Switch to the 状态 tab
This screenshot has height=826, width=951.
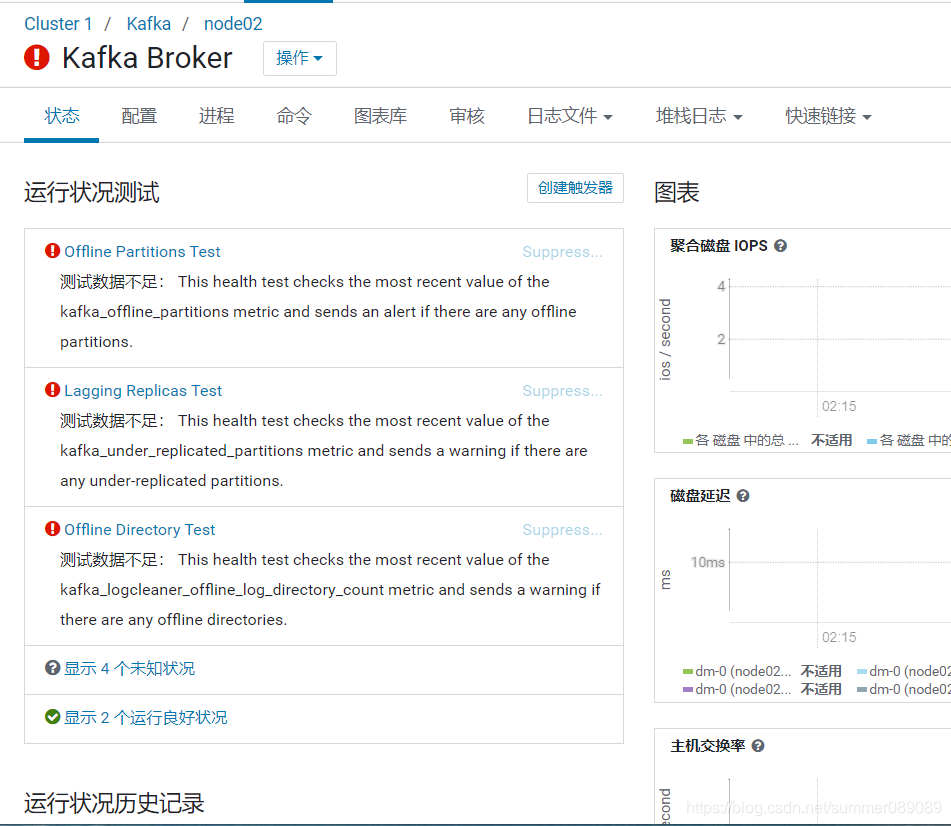[61, 116]
